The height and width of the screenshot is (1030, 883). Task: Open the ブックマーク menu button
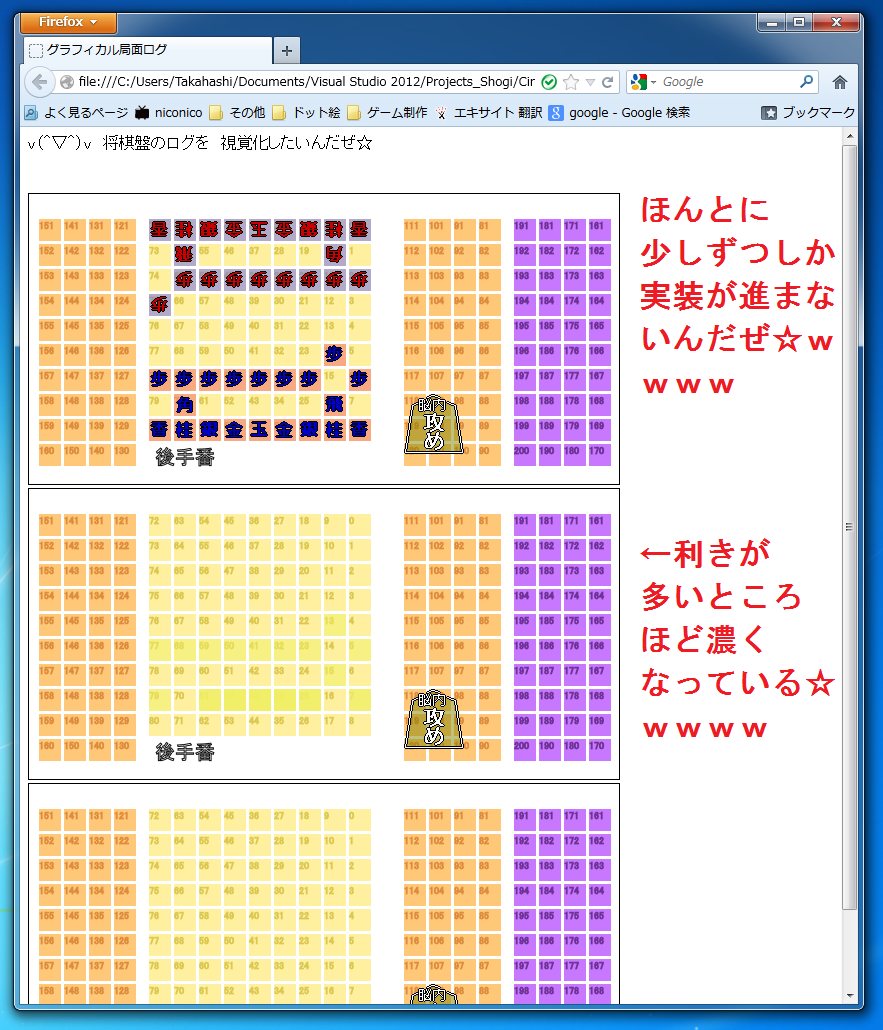808,113
